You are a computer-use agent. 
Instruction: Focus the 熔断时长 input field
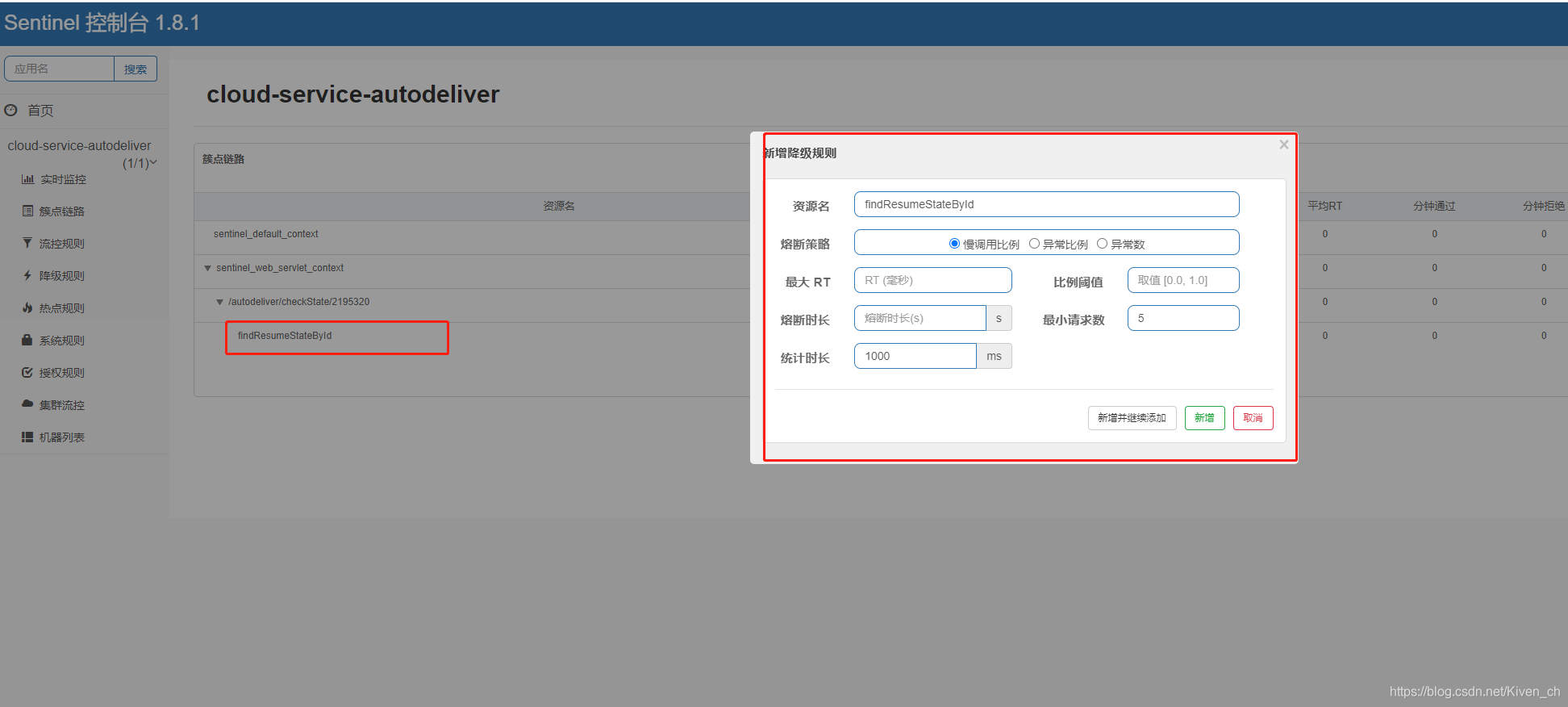(x=920, y=318)
